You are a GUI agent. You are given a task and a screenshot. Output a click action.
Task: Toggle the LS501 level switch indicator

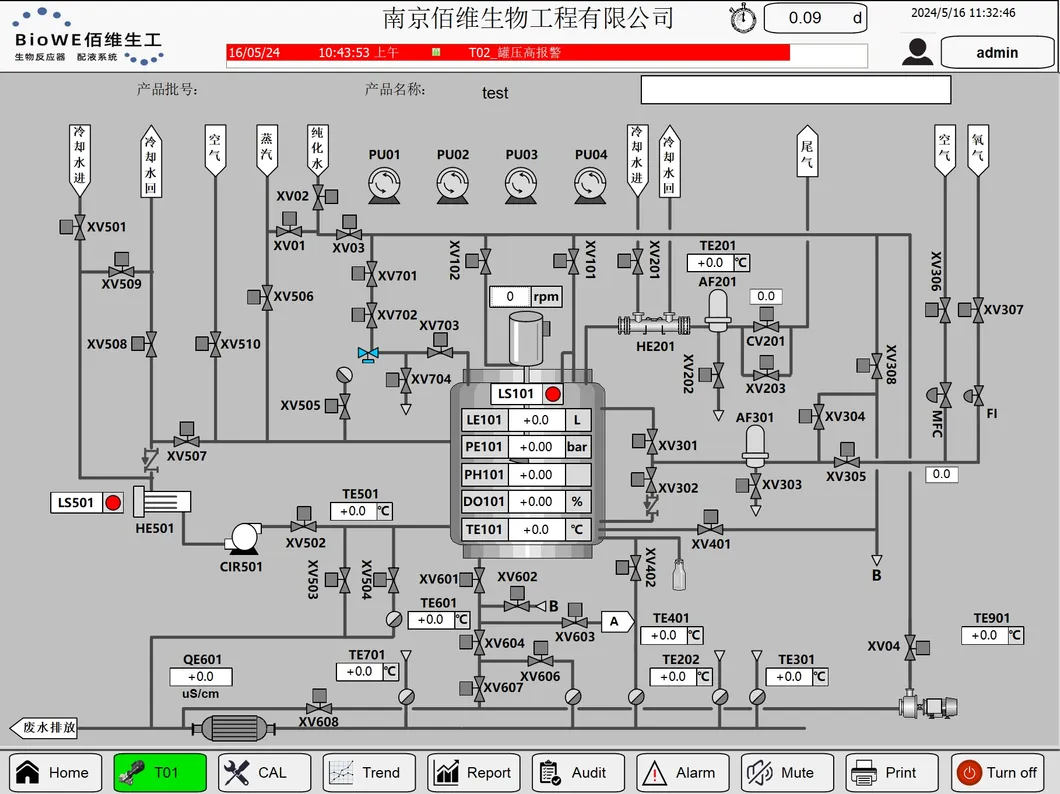tap(112, 503)
